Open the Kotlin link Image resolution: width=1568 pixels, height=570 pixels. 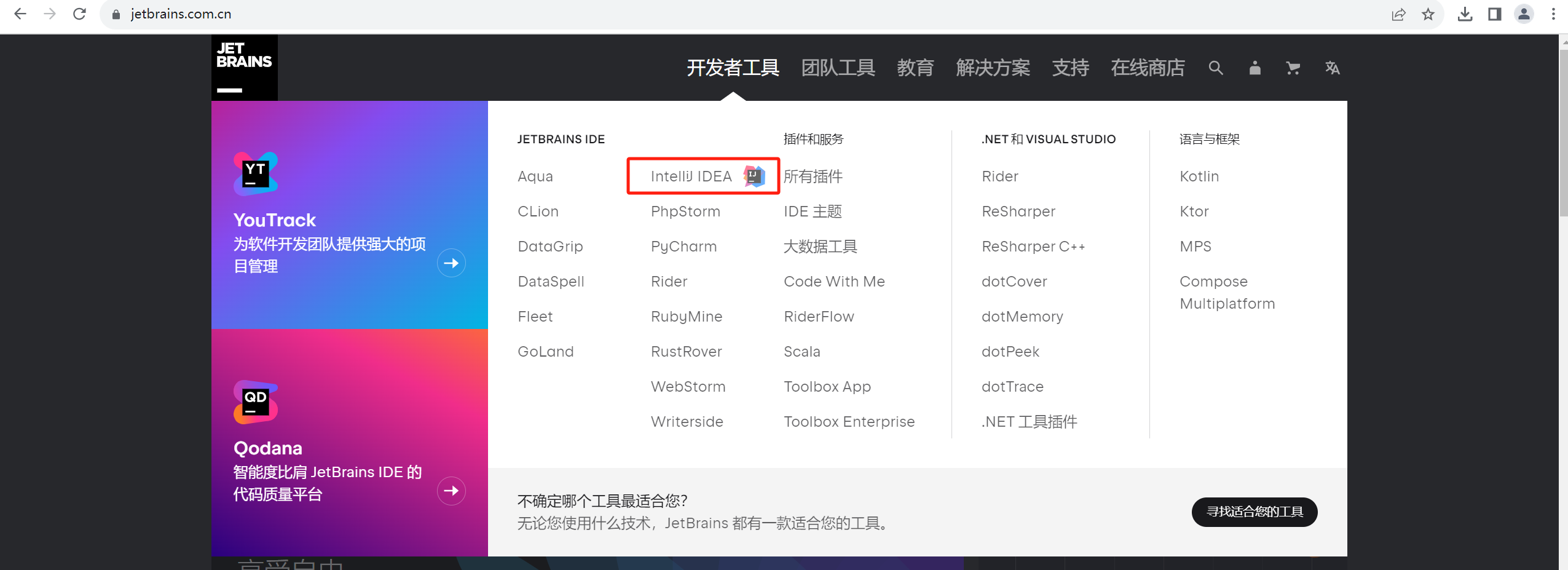[1199, 176]
